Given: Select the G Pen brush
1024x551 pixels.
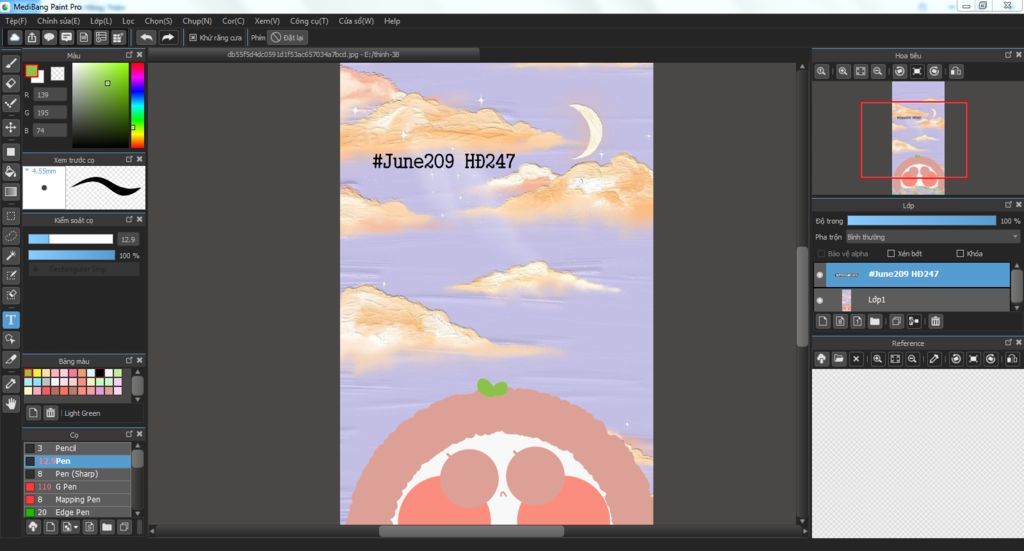Looking at the screenshot, I should coord(77,486).
